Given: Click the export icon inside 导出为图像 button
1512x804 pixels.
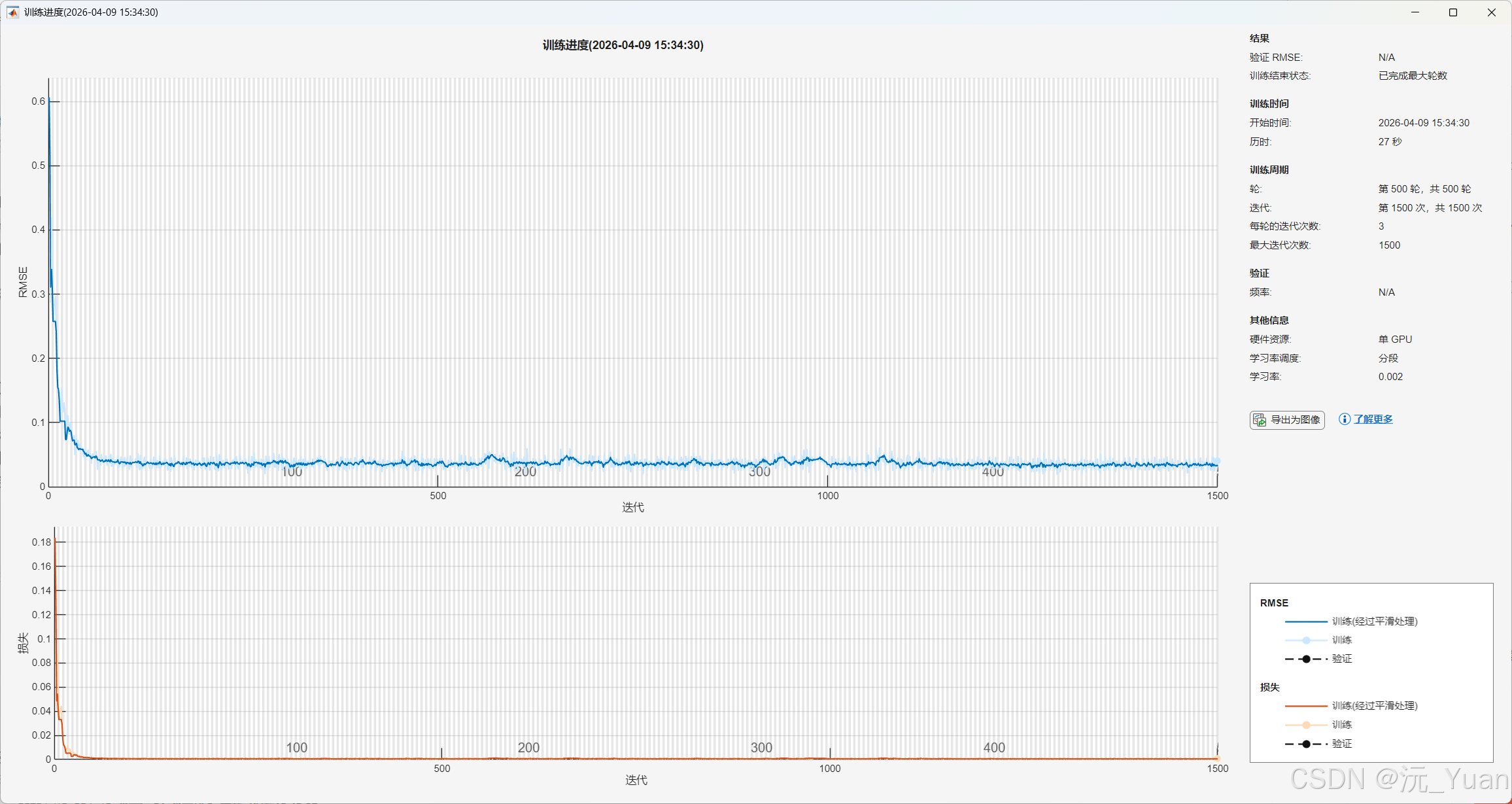Looking at the screenshot, I should (1260, 420).
